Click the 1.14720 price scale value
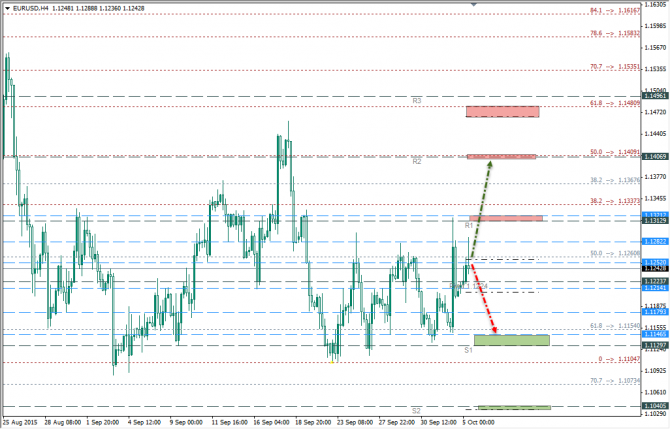 point(655,112)
